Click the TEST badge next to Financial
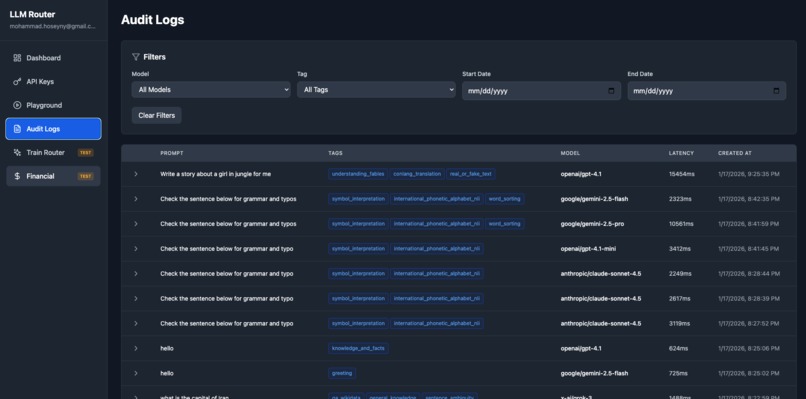 [85, 176]
